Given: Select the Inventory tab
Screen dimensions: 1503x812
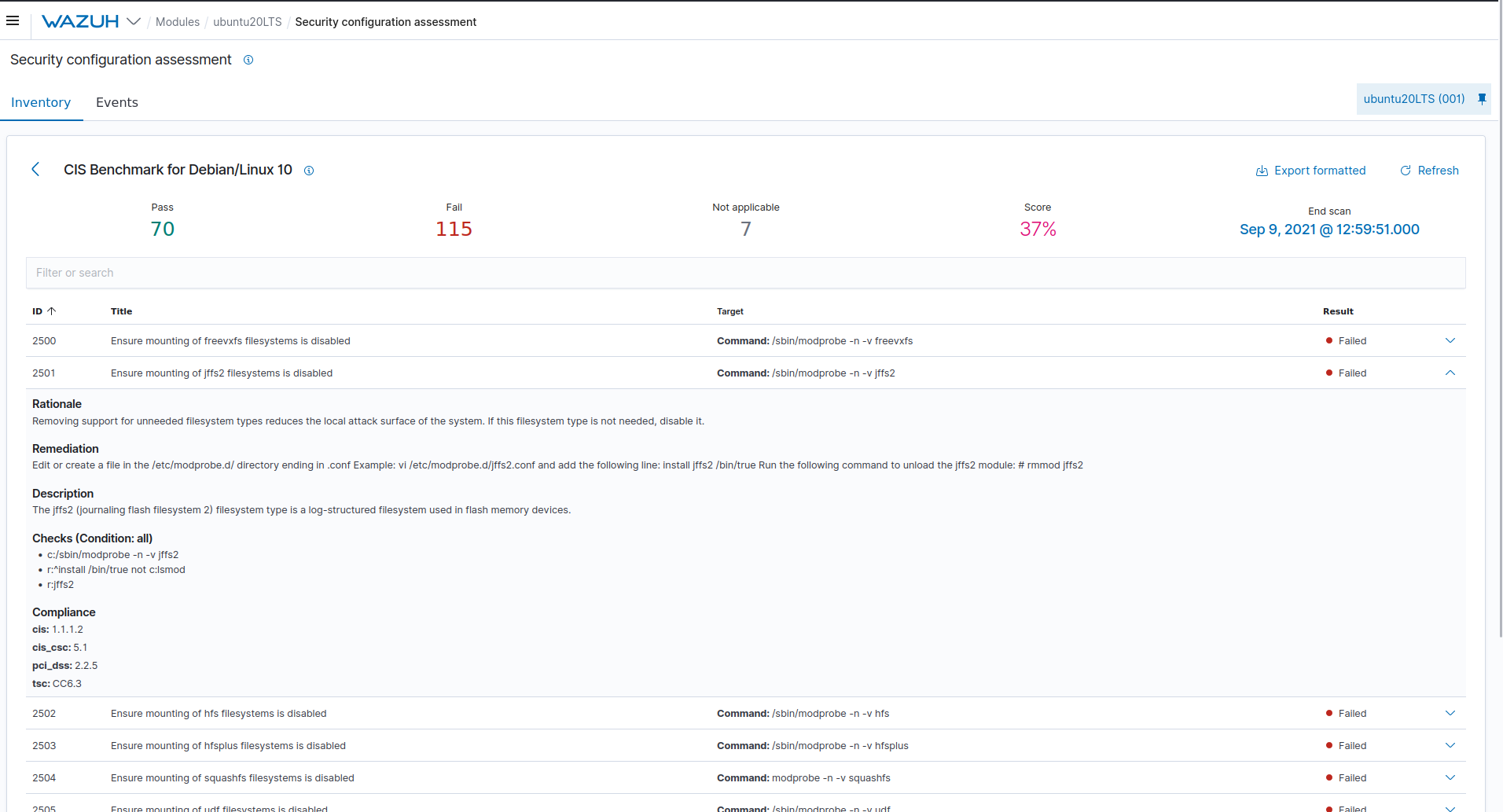Looking at the screenshot, I should coord(41,102).
